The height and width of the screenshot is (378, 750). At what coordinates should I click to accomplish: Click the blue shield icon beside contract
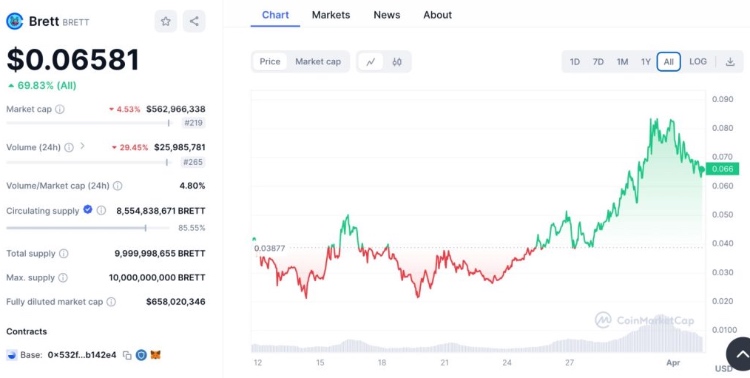[141, 355]
